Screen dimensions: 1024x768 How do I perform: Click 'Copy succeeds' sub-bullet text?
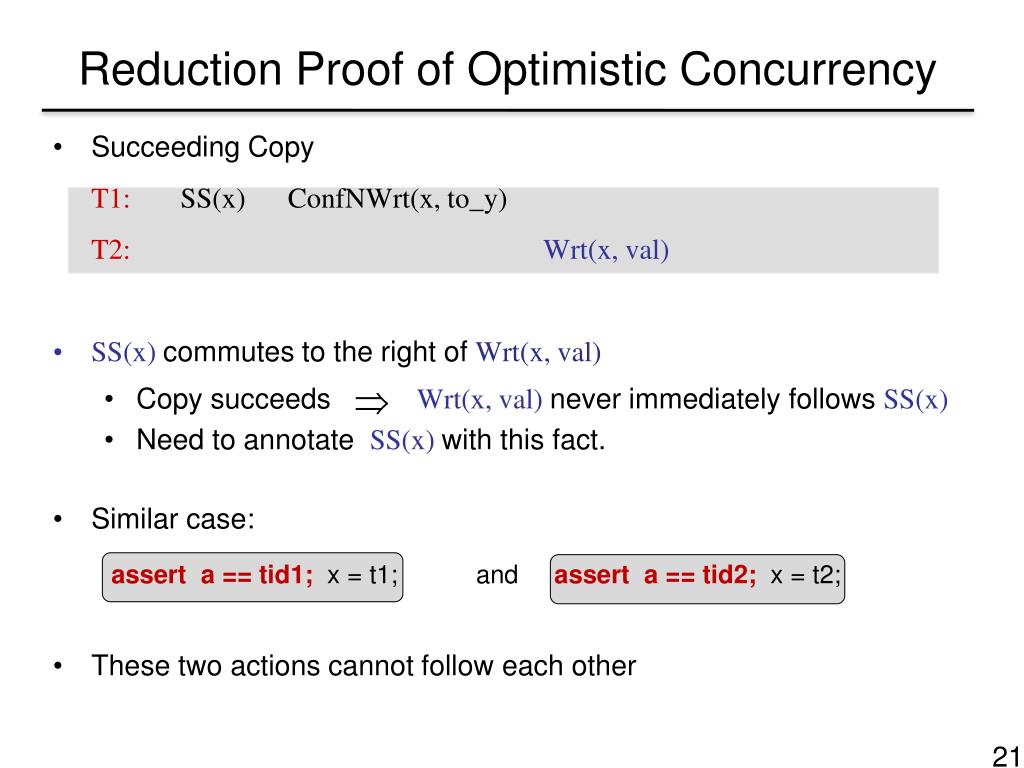pyautogui.click(x=233, y=399)
